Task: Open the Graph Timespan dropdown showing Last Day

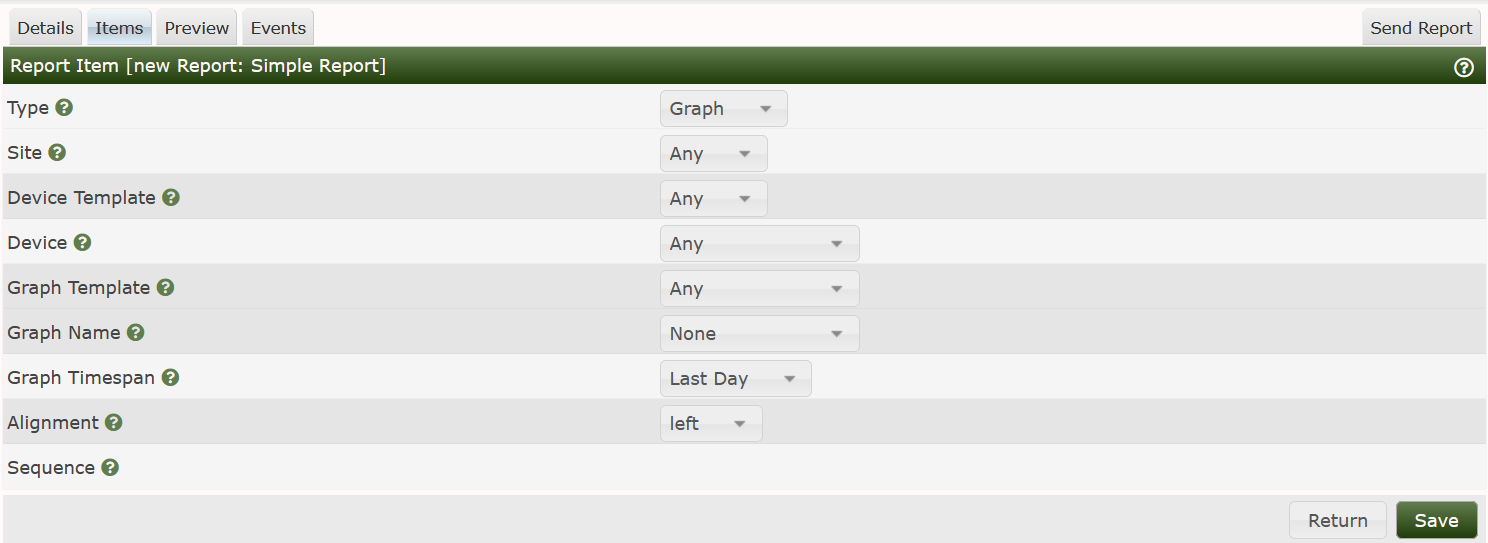Action: pyautogui.click(x=735, y=379)
